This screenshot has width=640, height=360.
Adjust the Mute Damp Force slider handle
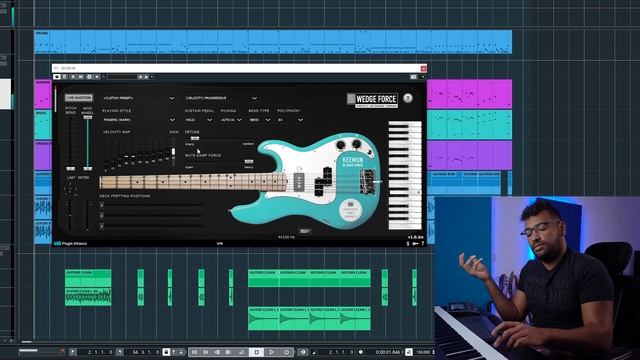pyautogui.click(x=248, y=161)
